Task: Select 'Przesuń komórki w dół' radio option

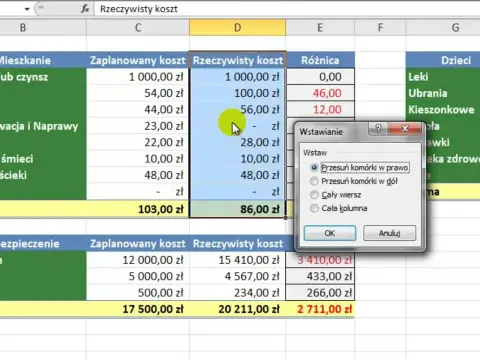Action: 354,181
